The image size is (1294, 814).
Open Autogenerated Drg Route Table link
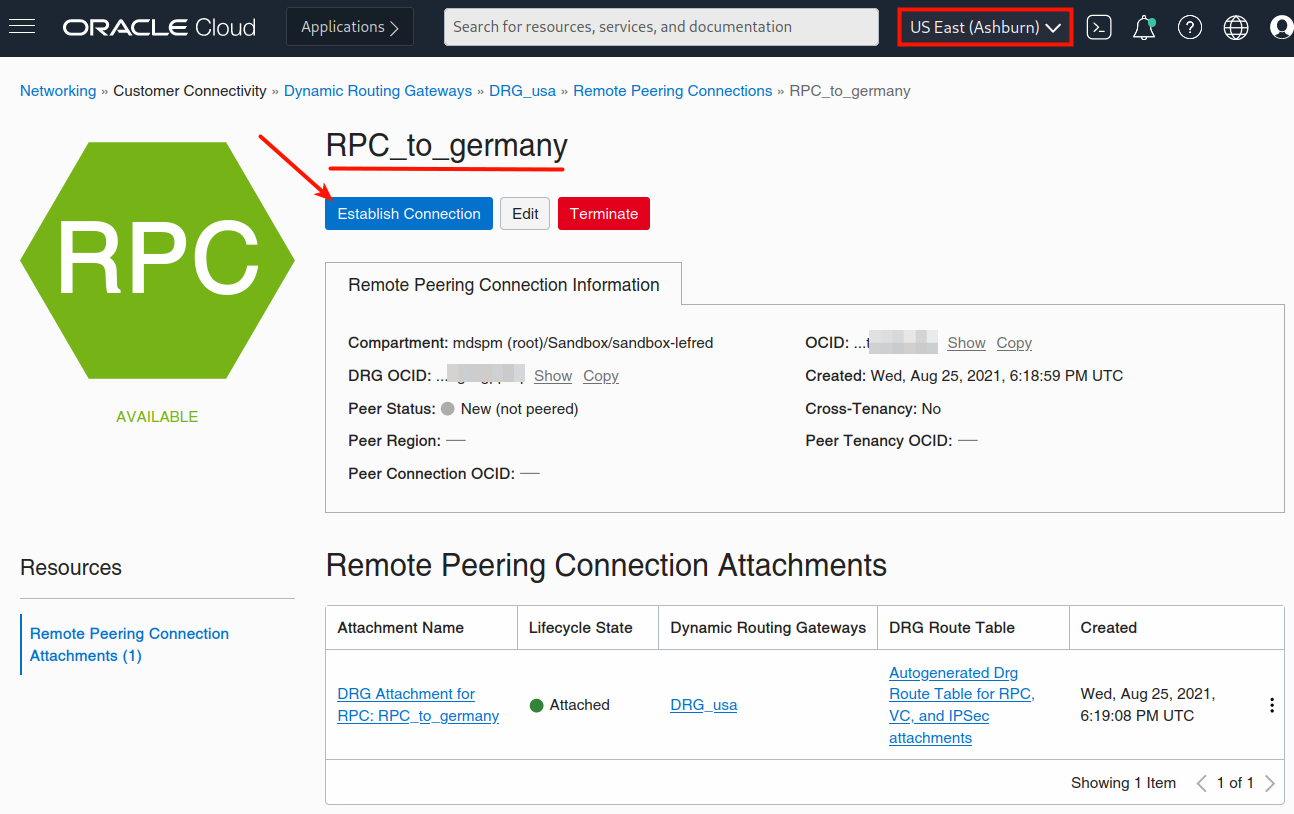pyautogui.click(x=962, y=705)
